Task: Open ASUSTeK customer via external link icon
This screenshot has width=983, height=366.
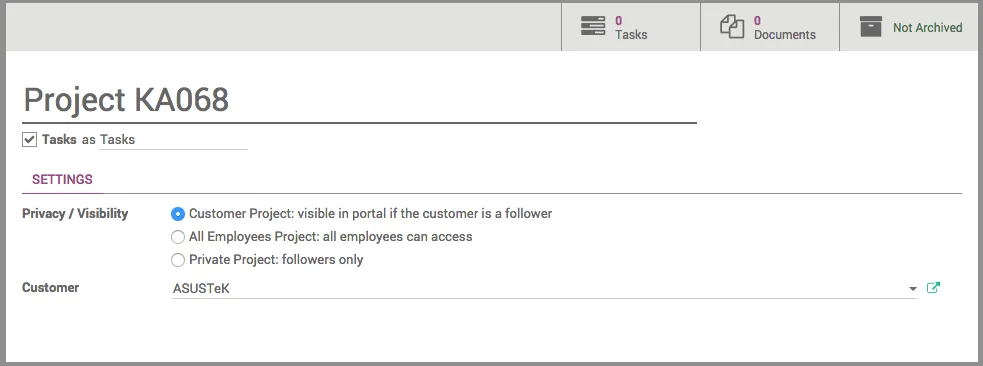Action: tap(933, 288)
